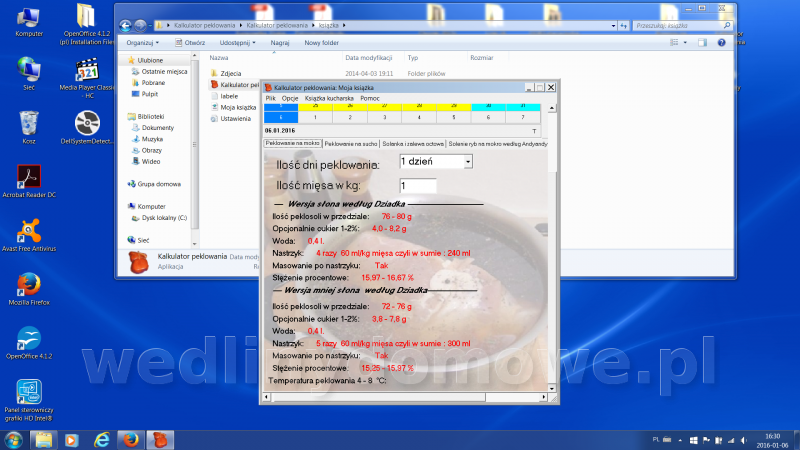800x450 pixels.
Task: Show hidden system tray icons
Action: [x=680, y=440]
